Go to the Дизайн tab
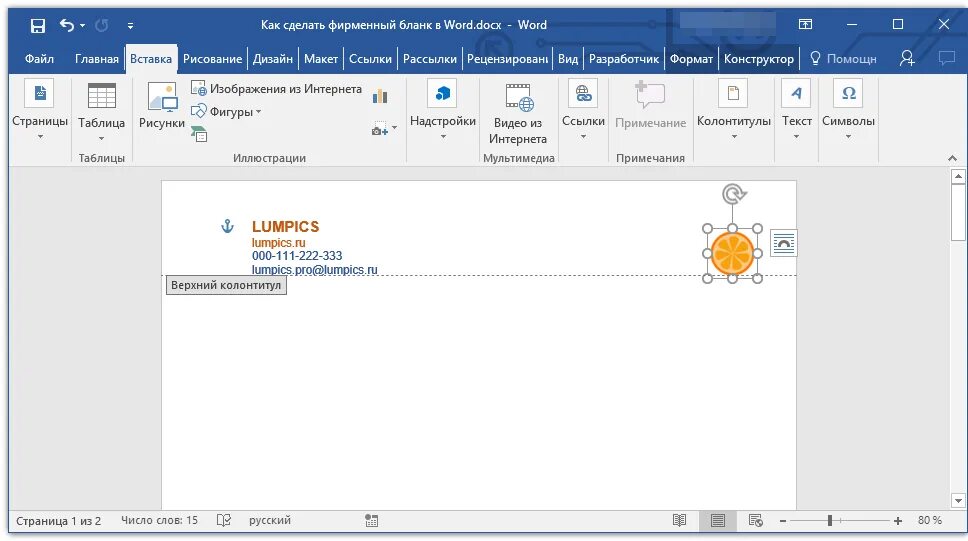This screenshot has width=968, height=541. point(272,59)
